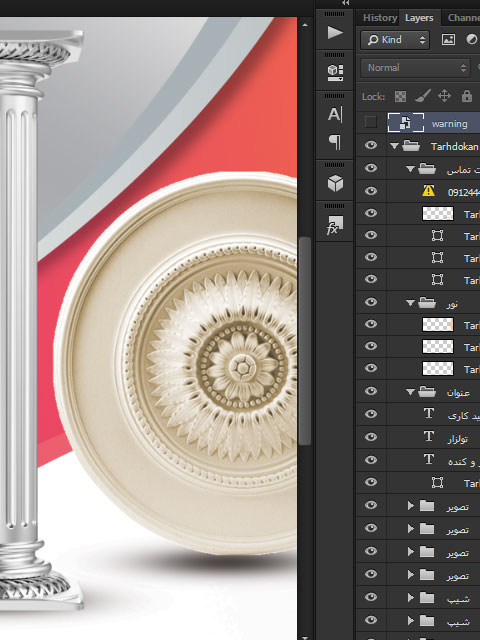Open the Paragraph panel icon
Viewport: 480px width, 640px height.
[x=335, y=142]
